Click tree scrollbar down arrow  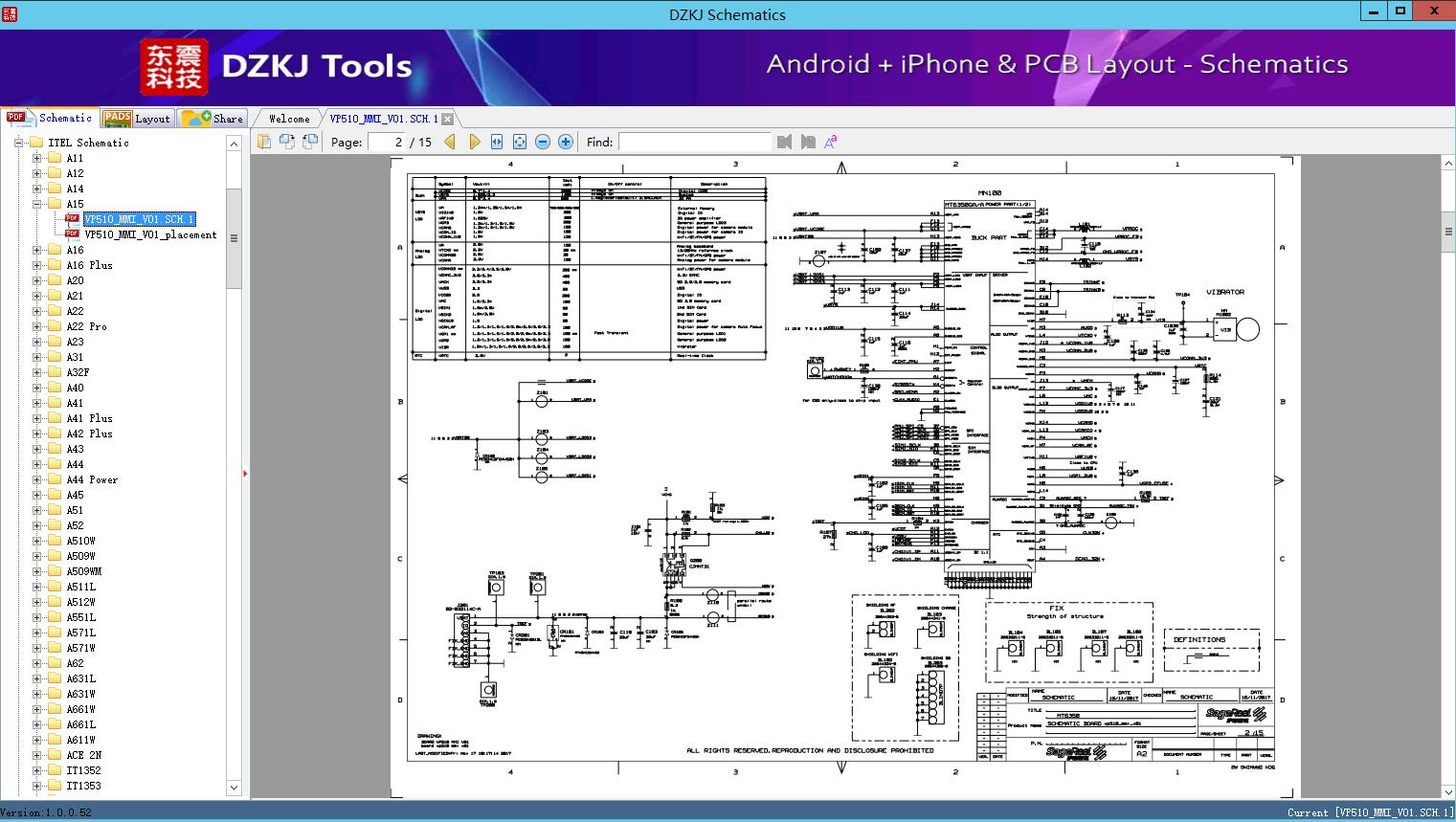(x=234, y=788)
